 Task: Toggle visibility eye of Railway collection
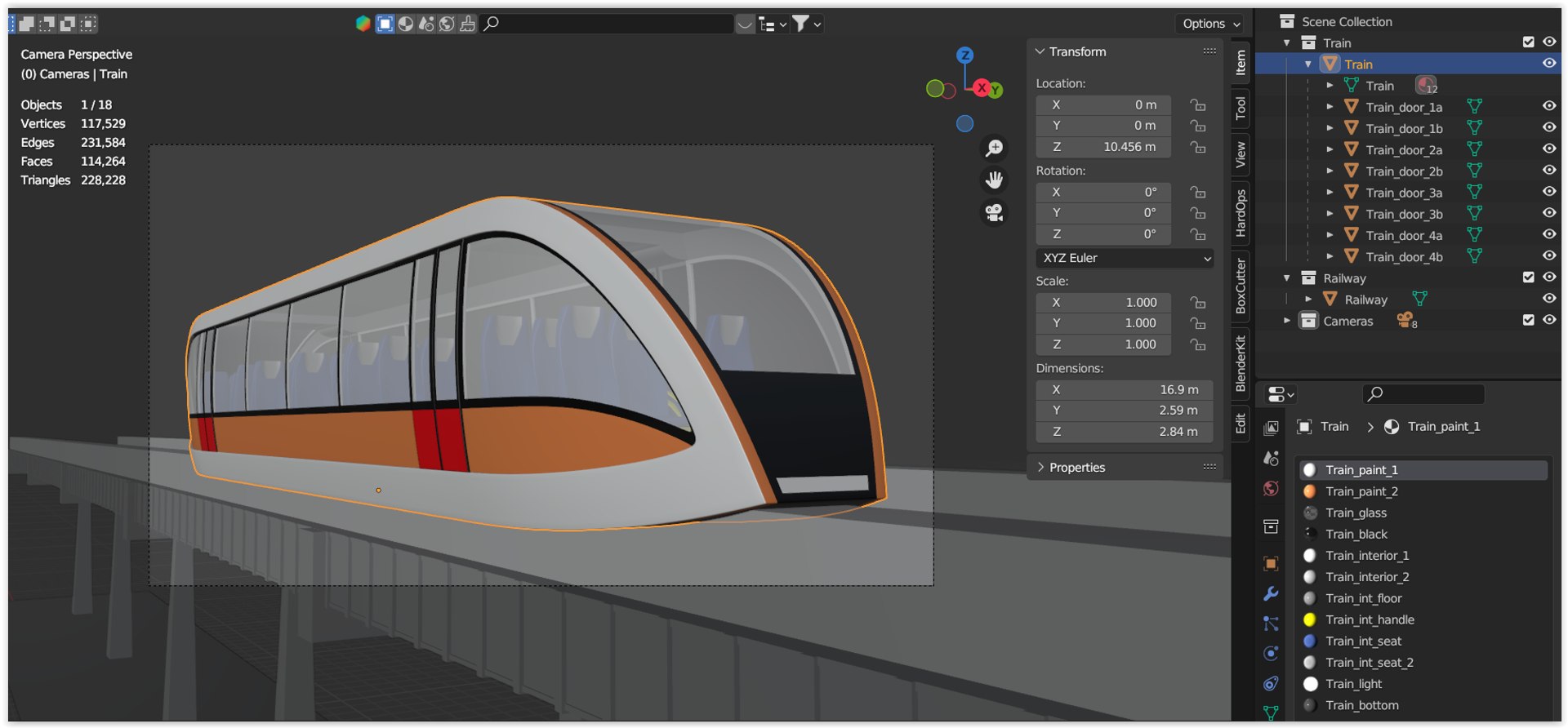[1549, 277]
